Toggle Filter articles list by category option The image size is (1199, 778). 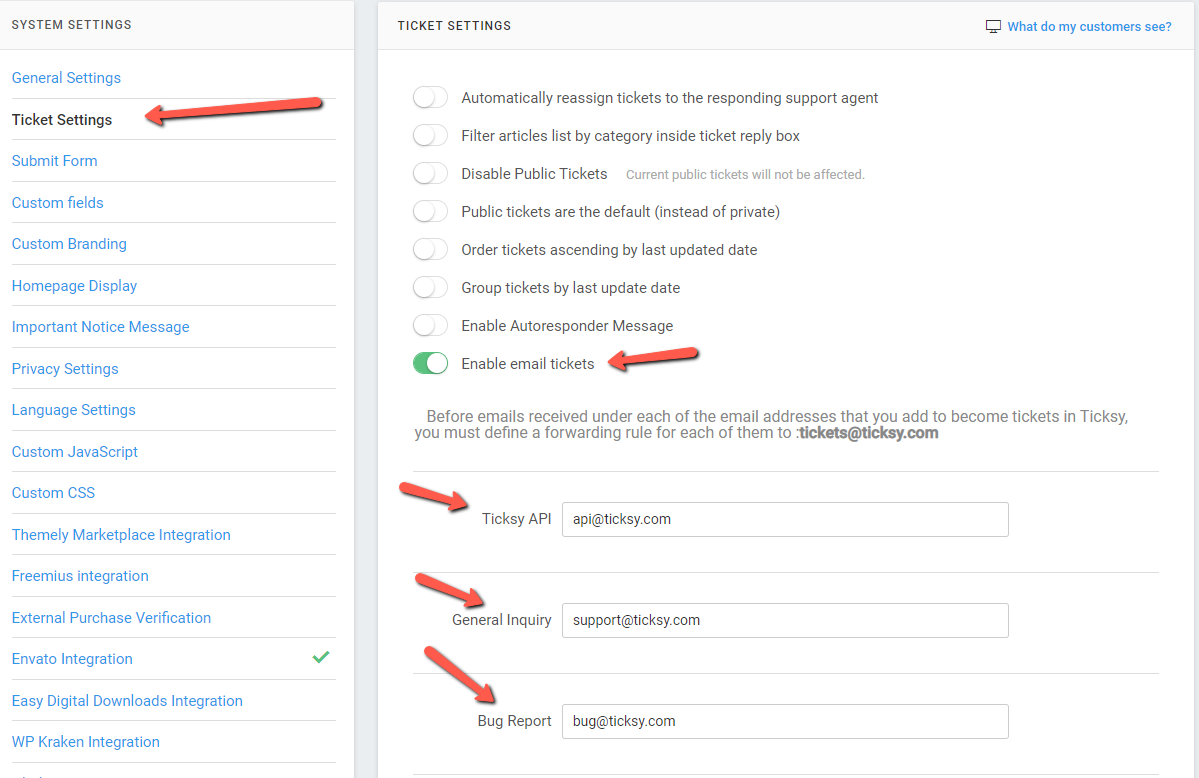[x=430, y=135]
